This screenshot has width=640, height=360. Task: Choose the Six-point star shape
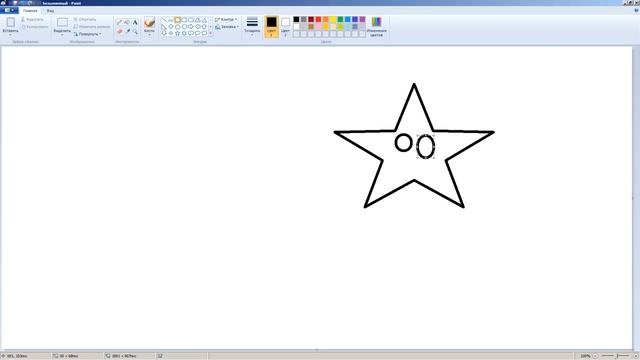pyautogui.click(x=184, y=33)
